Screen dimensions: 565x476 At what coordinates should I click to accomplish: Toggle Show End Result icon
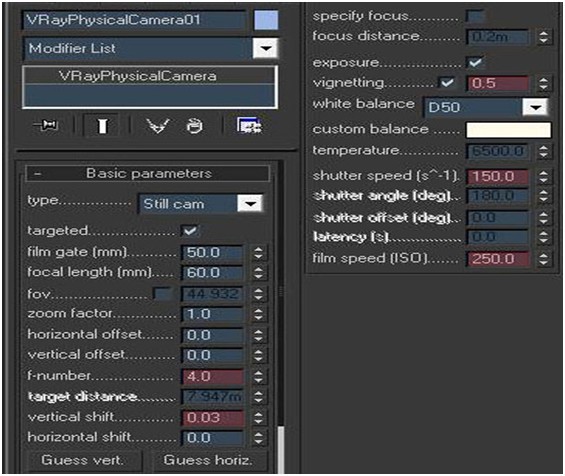(x=102, y=126)
